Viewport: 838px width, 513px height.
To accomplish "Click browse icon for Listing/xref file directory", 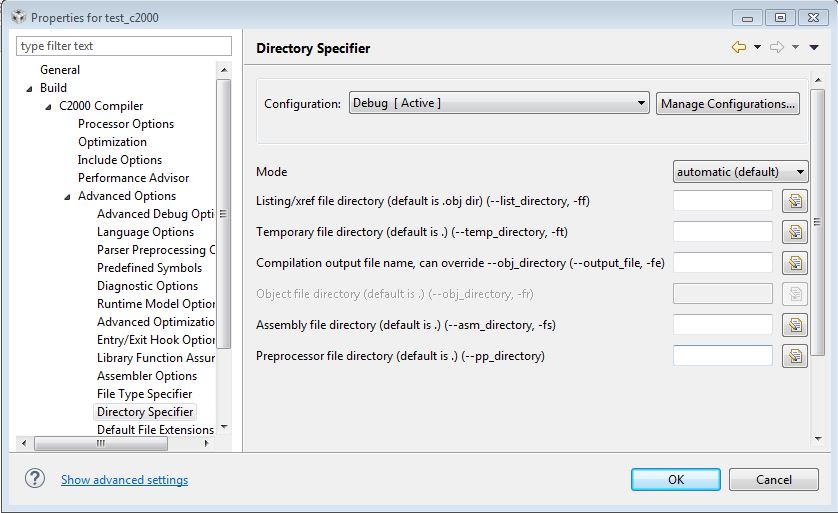I will coord(795,201).
